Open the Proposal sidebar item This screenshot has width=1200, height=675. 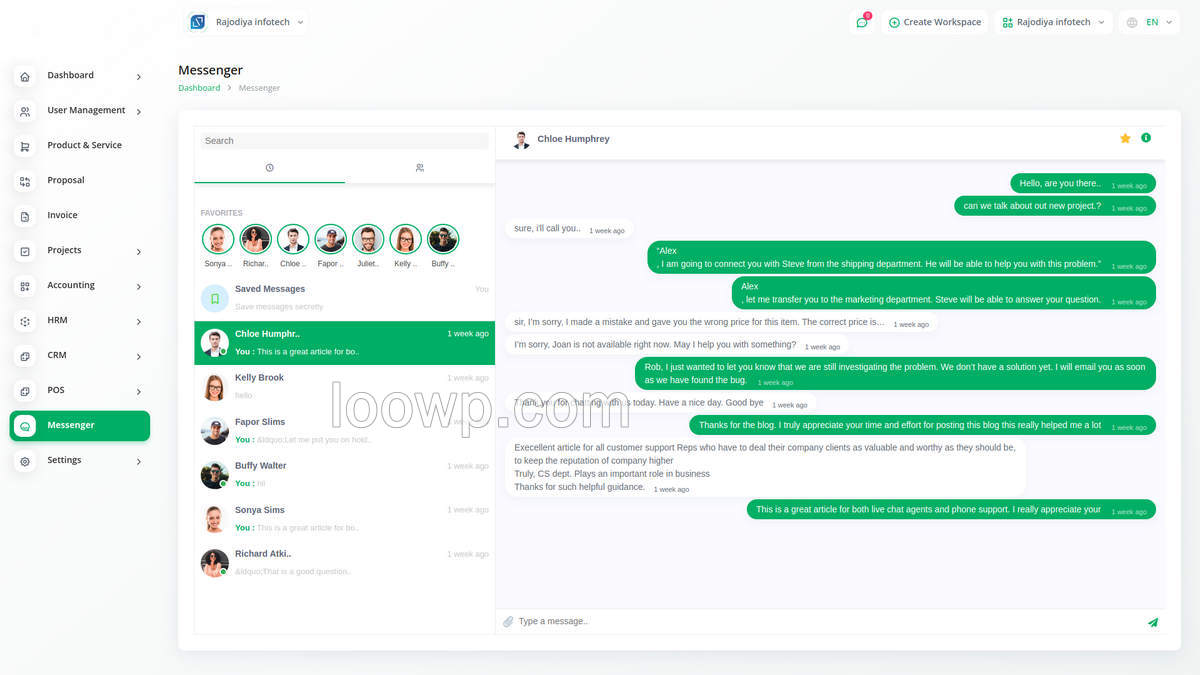click(80, 180)
